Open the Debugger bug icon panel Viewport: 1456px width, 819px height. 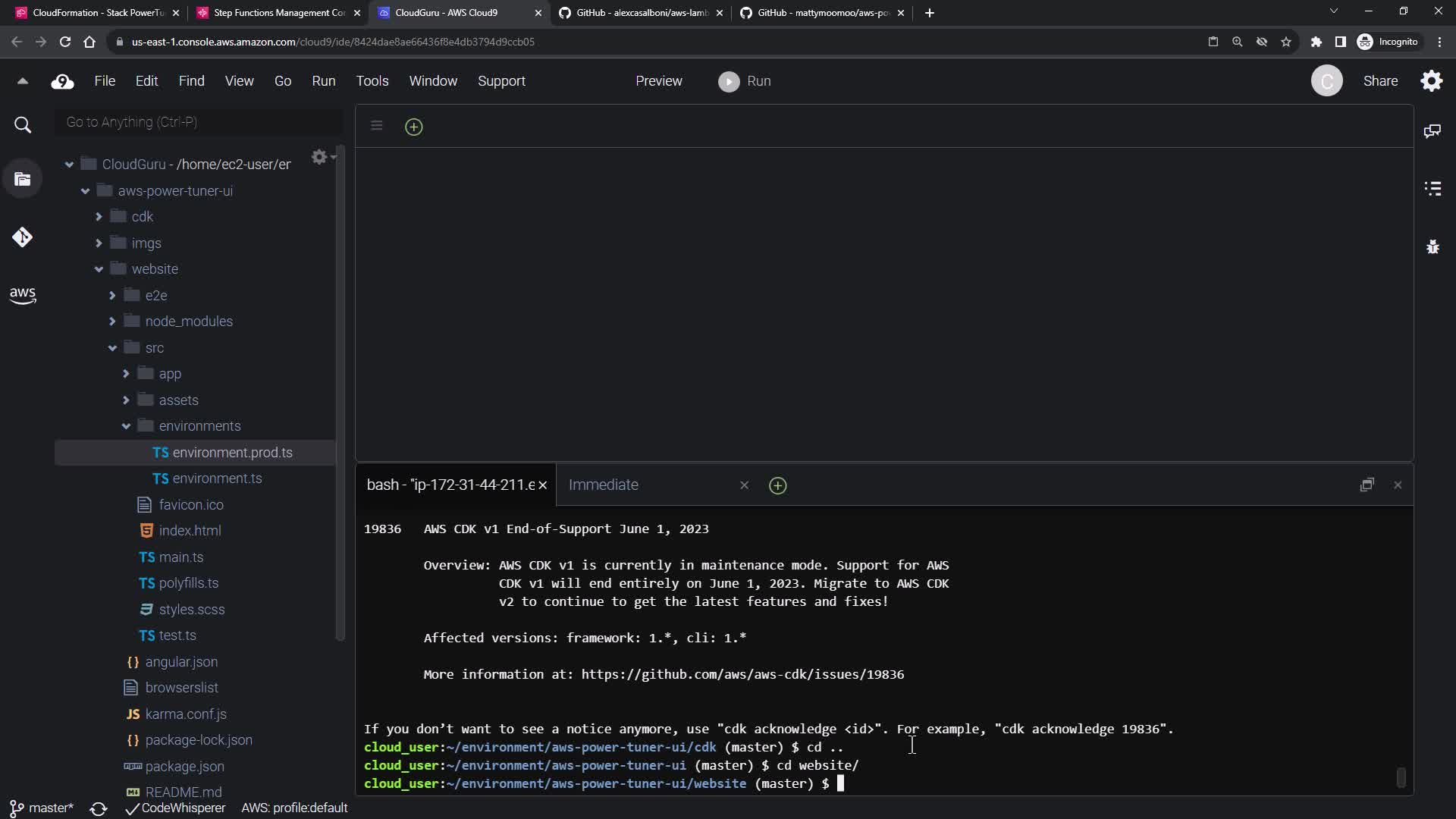pos(1432,247)
